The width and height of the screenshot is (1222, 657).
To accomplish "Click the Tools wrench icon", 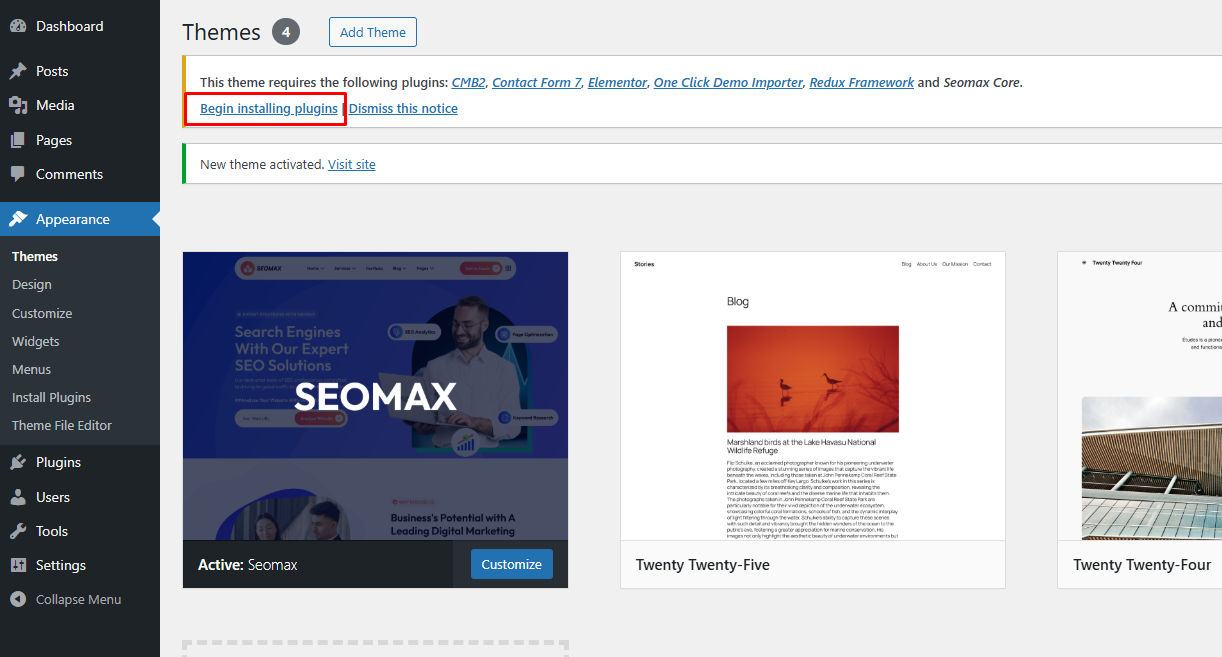I will (18, 531).
